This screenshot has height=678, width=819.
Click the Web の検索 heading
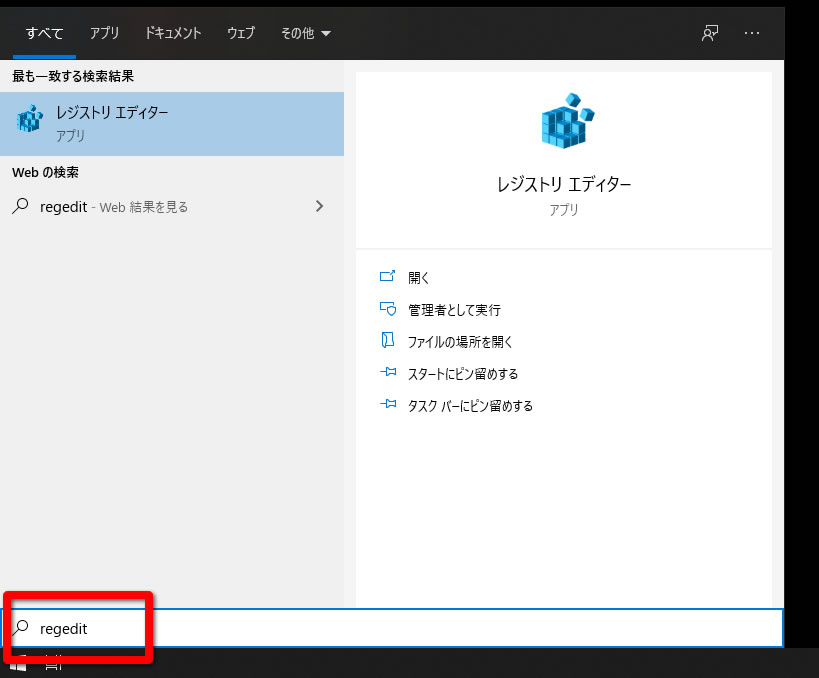coord(45,172)
